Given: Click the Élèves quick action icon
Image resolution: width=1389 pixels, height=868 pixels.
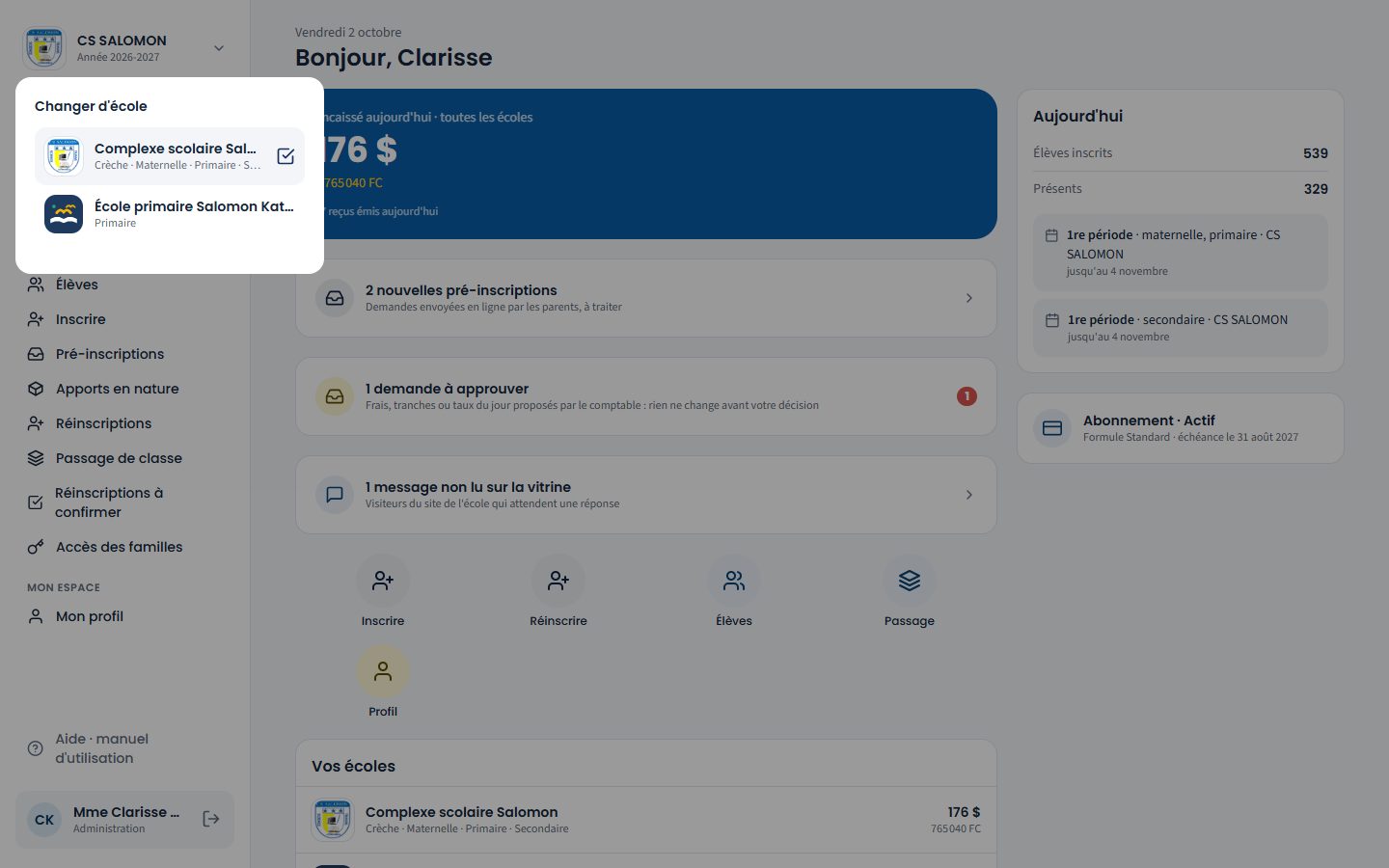Looking at the screenshot, I should 734,581.
